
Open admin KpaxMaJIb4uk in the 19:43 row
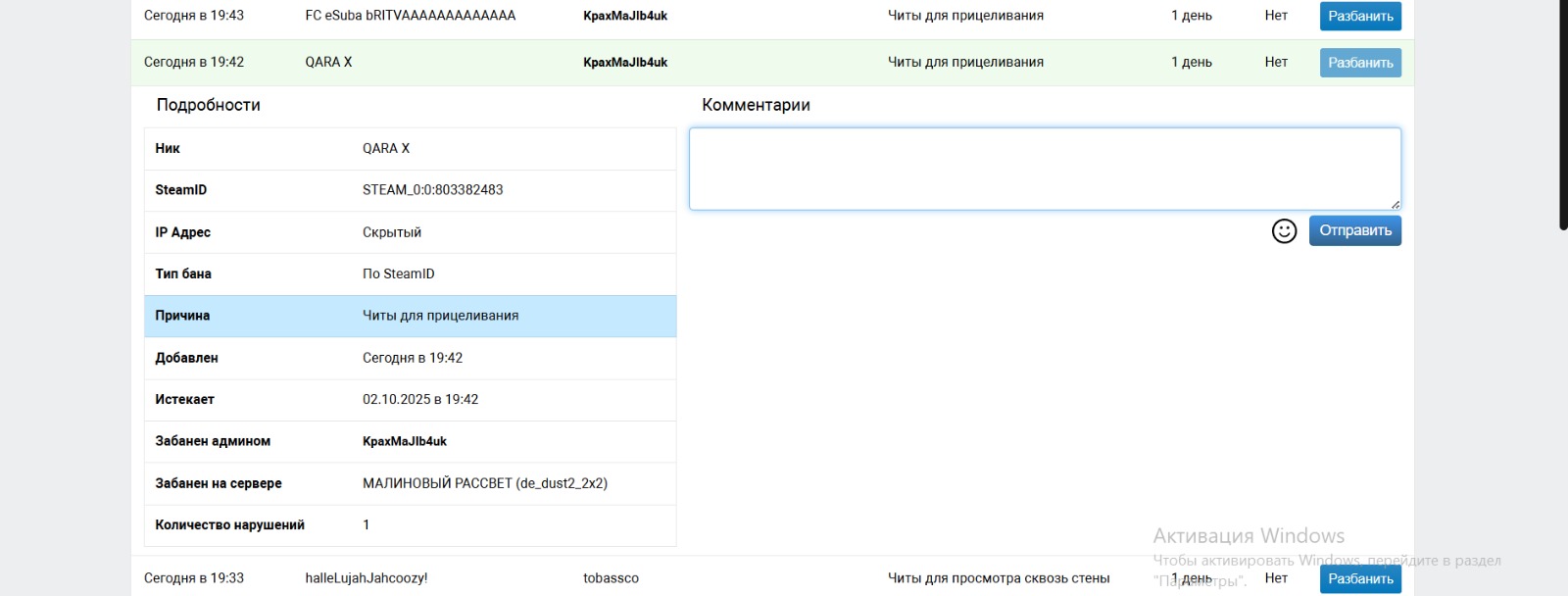tap(625, 16)
